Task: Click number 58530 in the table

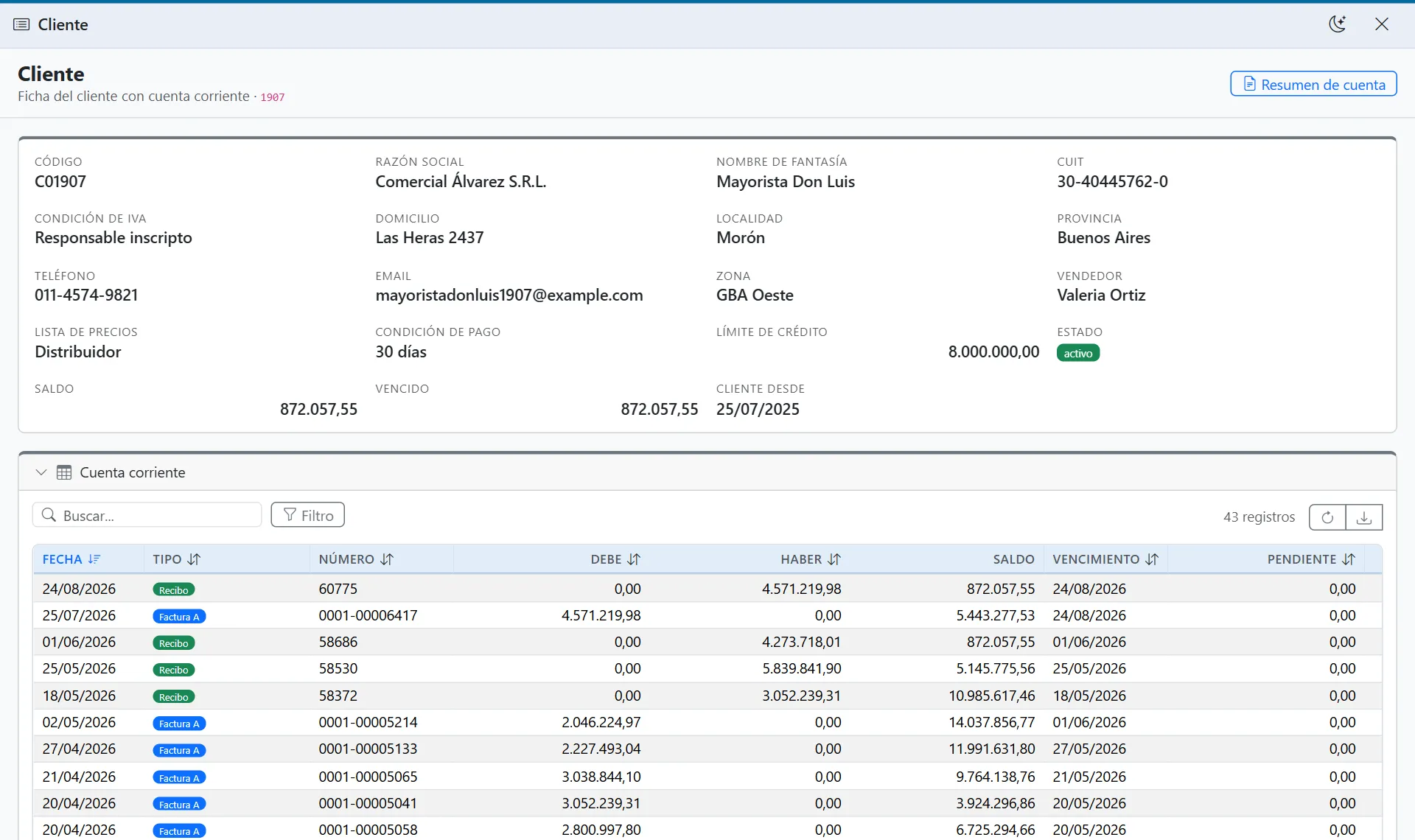Action: (338, 668)
